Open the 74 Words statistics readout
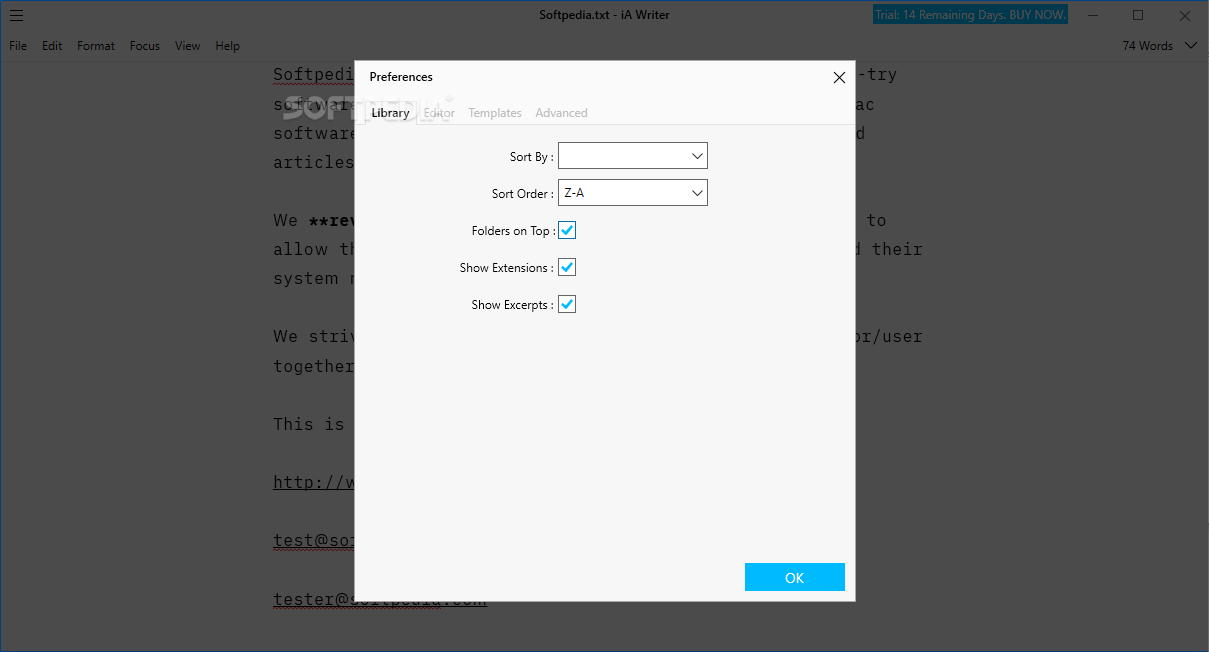The image size is (1209, 652). tap(1147, 45)
